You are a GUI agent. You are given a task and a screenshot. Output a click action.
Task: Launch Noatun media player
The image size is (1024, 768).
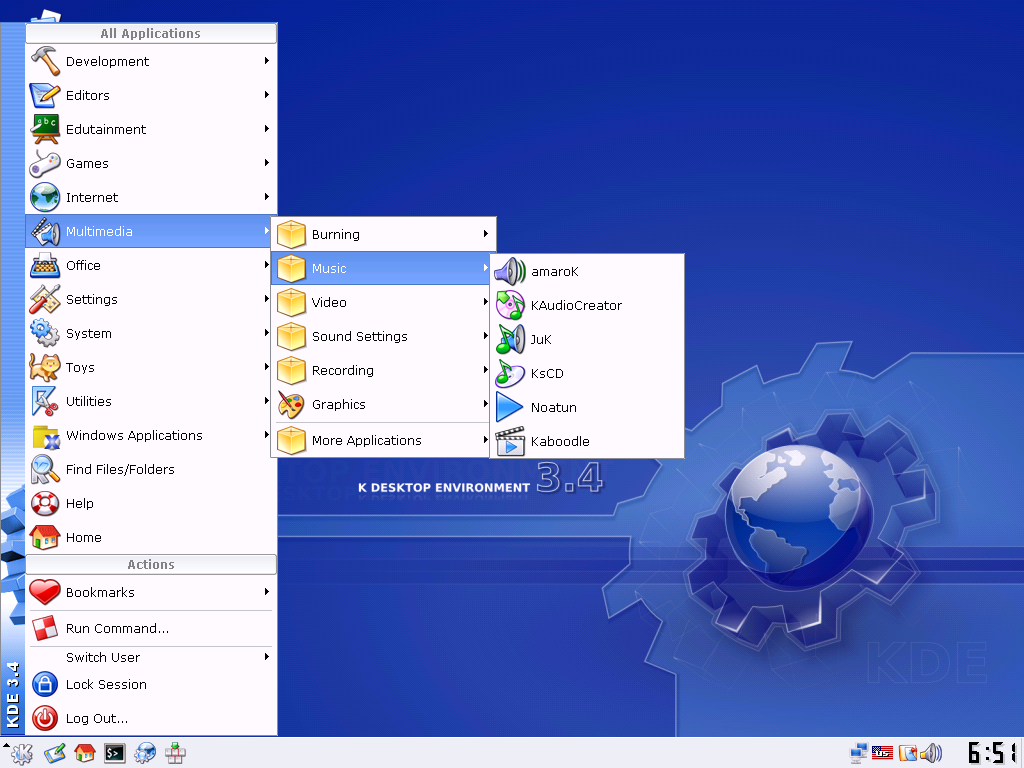587,407
